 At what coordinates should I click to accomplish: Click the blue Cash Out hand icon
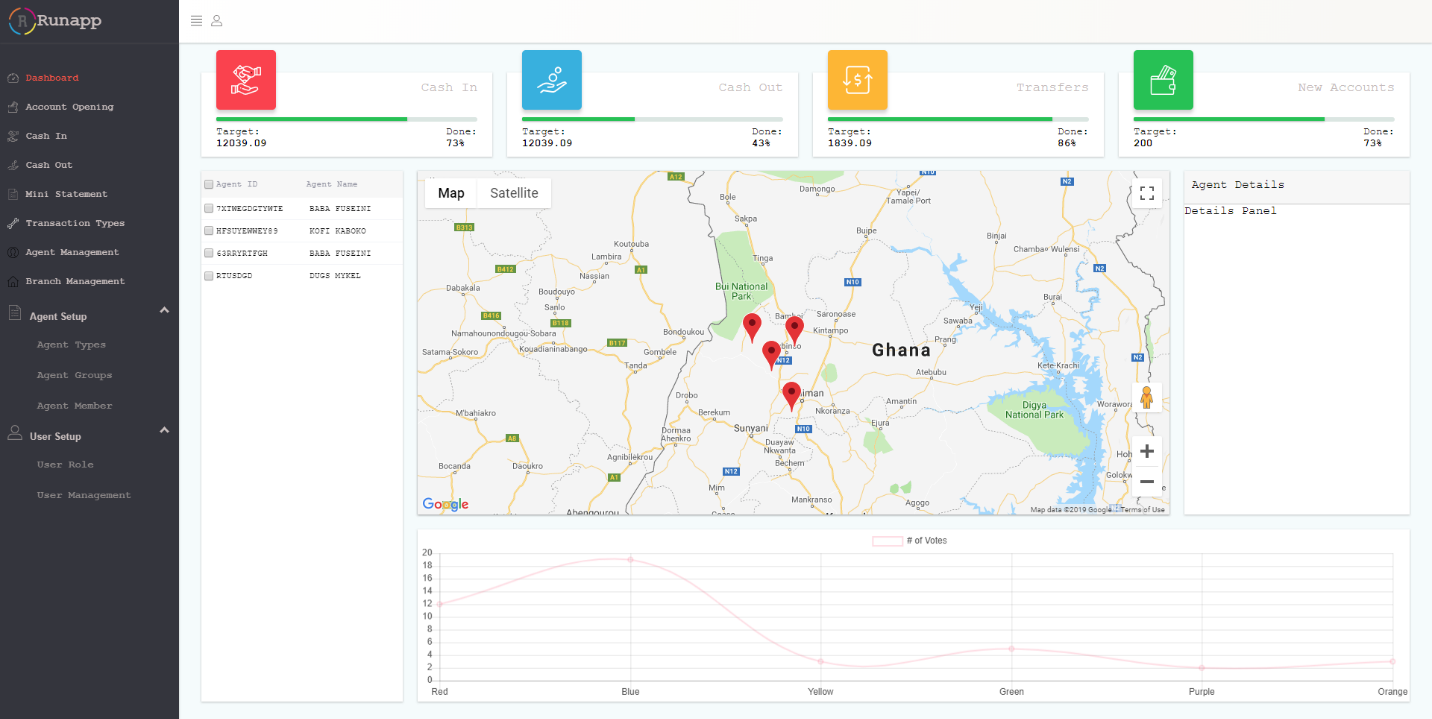(552, 80)
